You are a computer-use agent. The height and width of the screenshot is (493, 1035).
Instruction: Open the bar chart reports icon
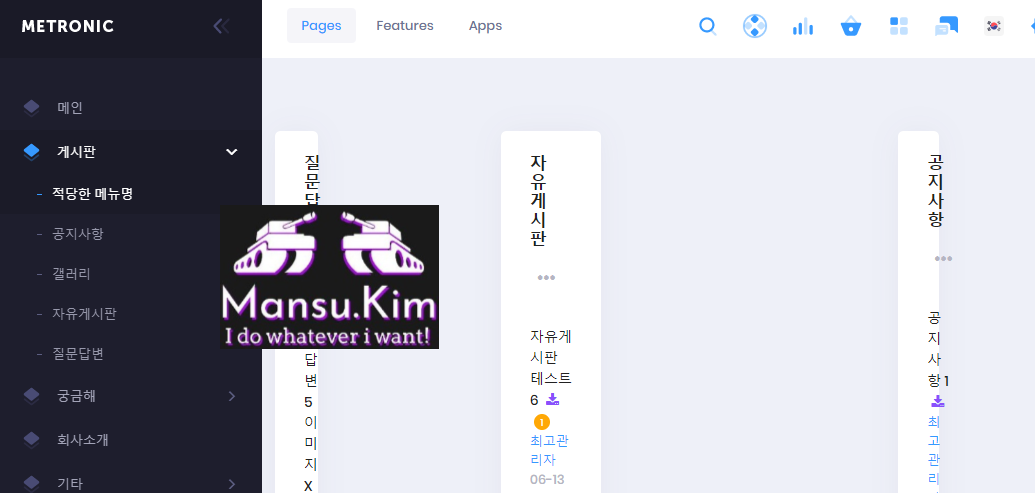pos(802,26)
